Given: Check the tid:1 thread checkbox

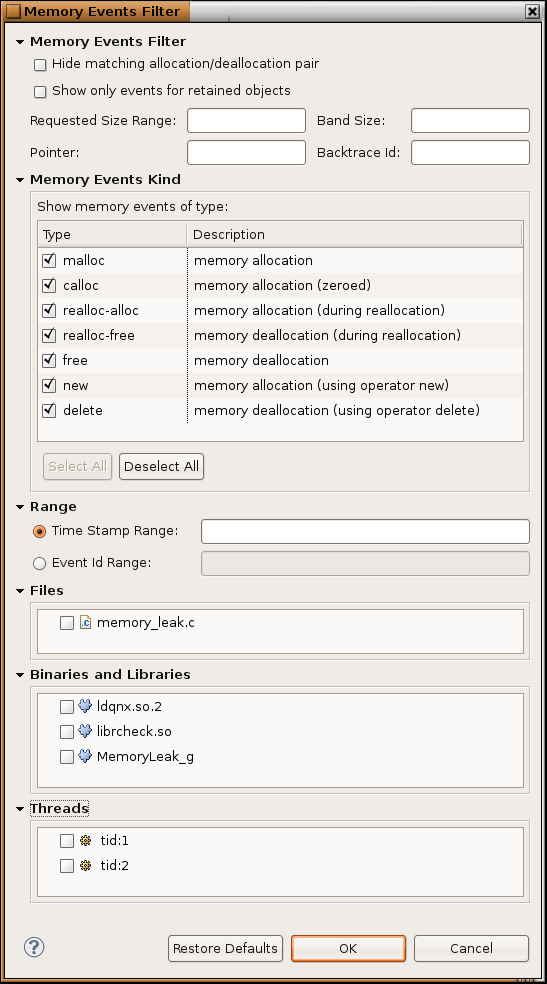Looking at the screenshot, I should 67,841.
